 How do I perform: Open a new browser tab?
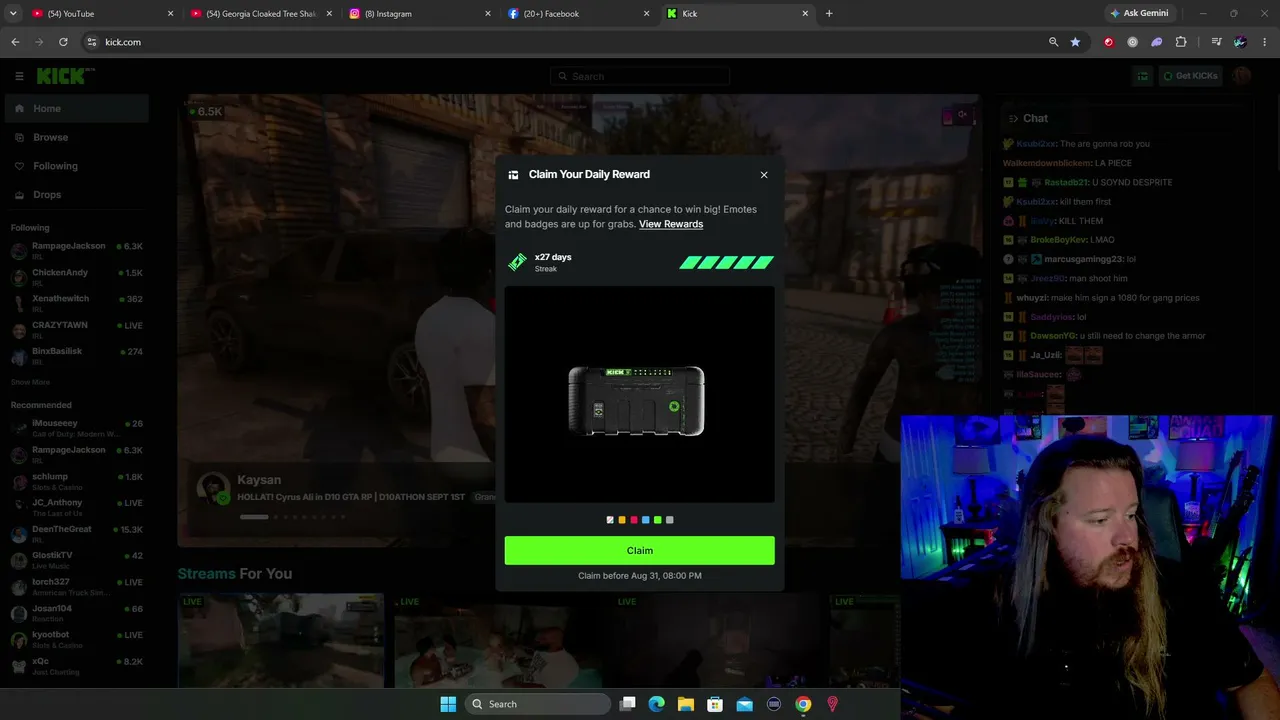[829, 14]
